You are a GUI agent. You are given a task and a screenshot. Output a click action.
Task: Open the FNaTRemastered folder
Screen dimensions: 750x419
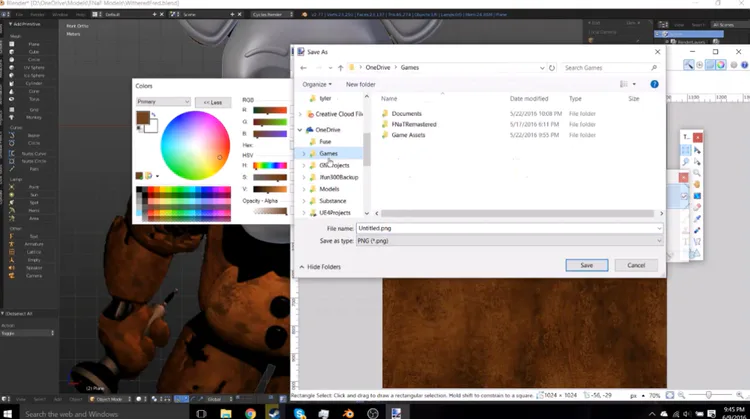(414, 124)
